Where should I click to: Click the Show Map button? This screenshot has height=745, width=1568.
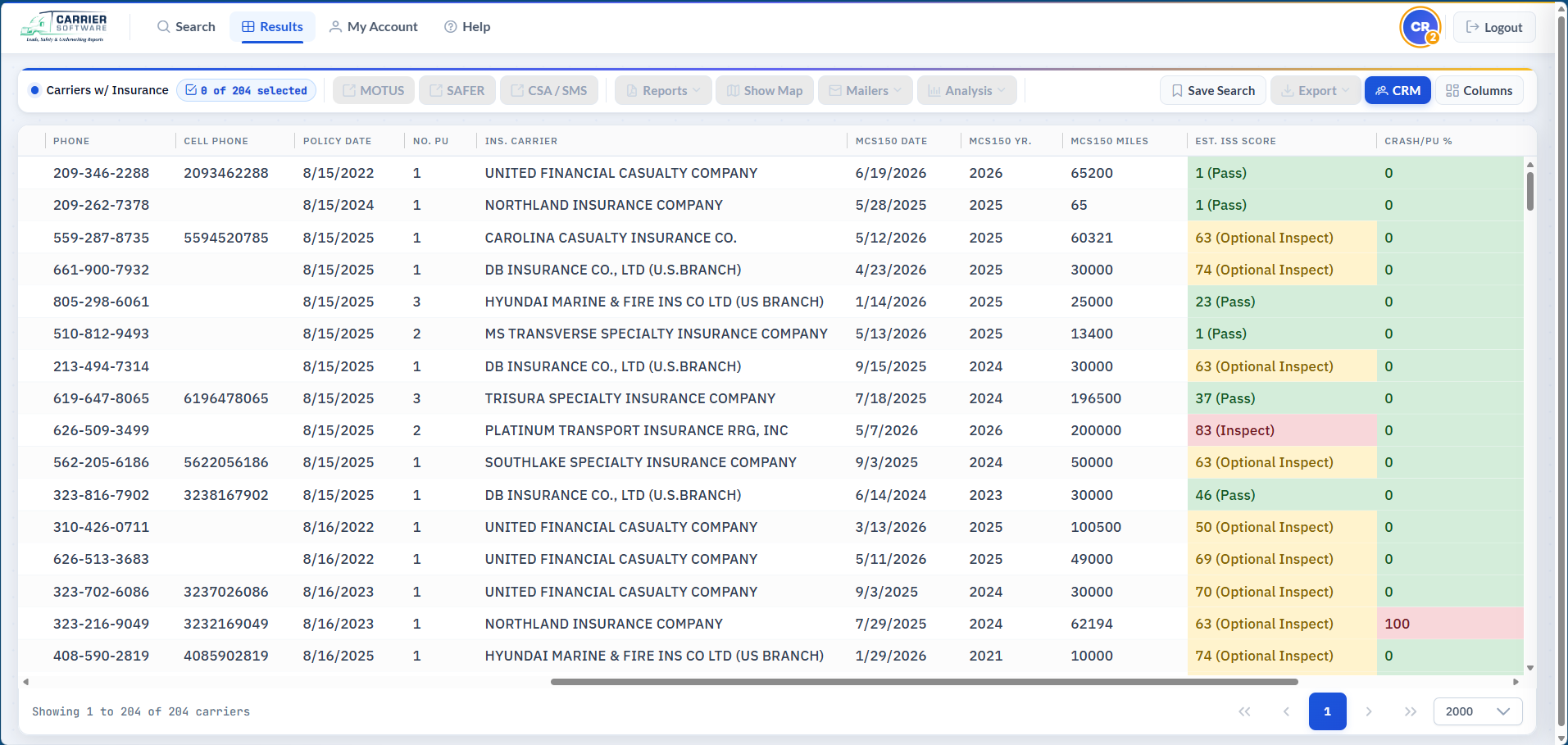(765, 90)
